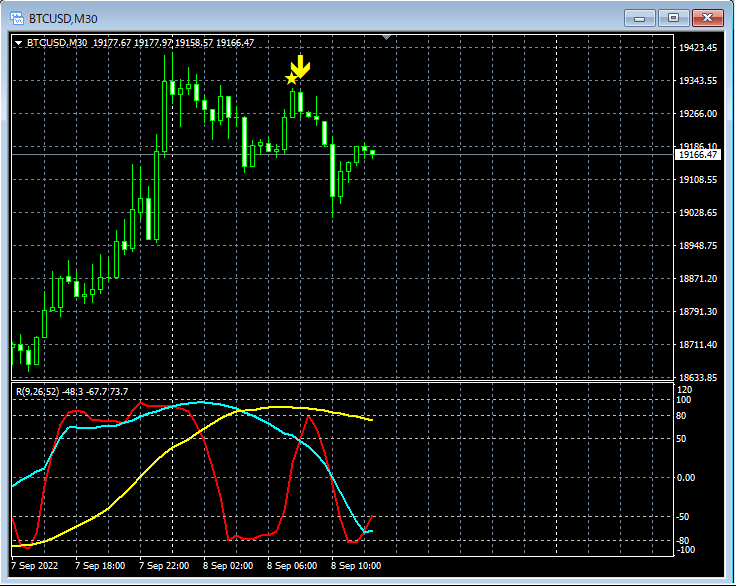
Task: Click the current price label 19166.47
Action: pyautogui.click(x=697, y=155)
